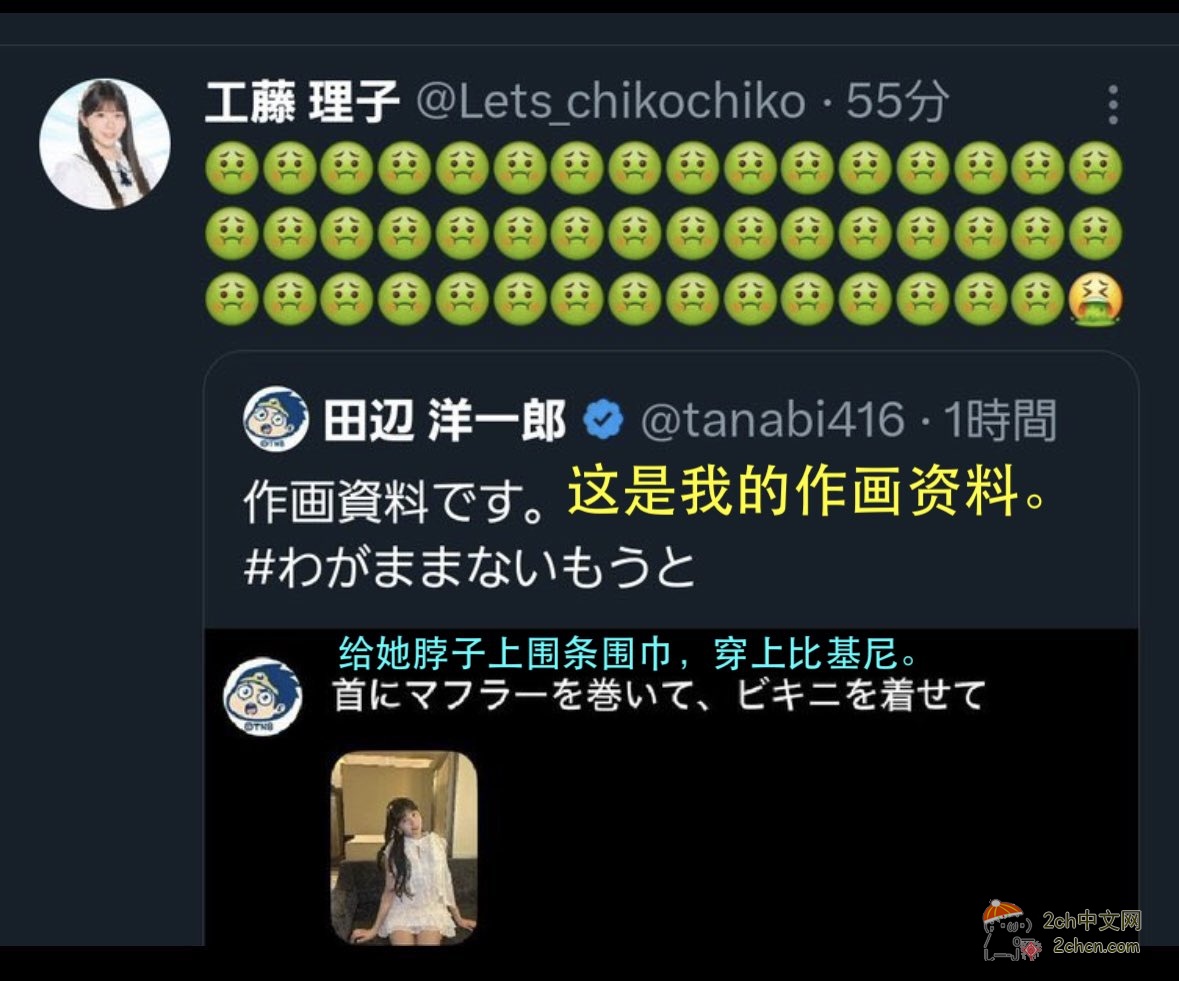
Task: Click the cartoon avatar inside embedded image
Action: [x=262, y=696]
